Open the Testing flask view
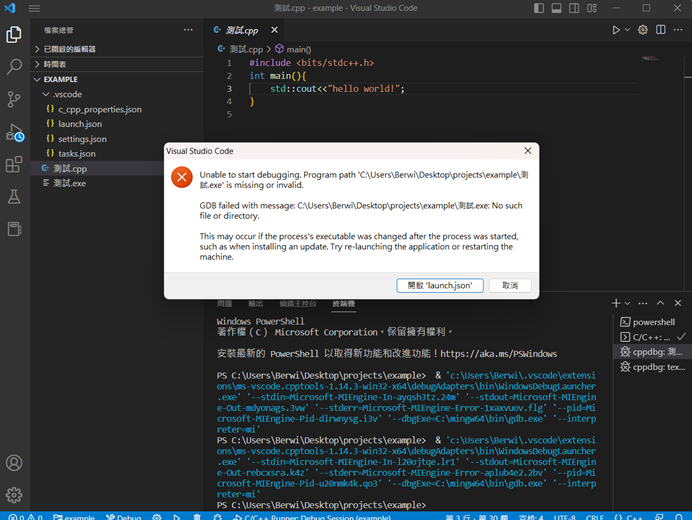Image resolution: width=692 pixels, height=520 pixels. pyautogui.click(x=14, y=197)
